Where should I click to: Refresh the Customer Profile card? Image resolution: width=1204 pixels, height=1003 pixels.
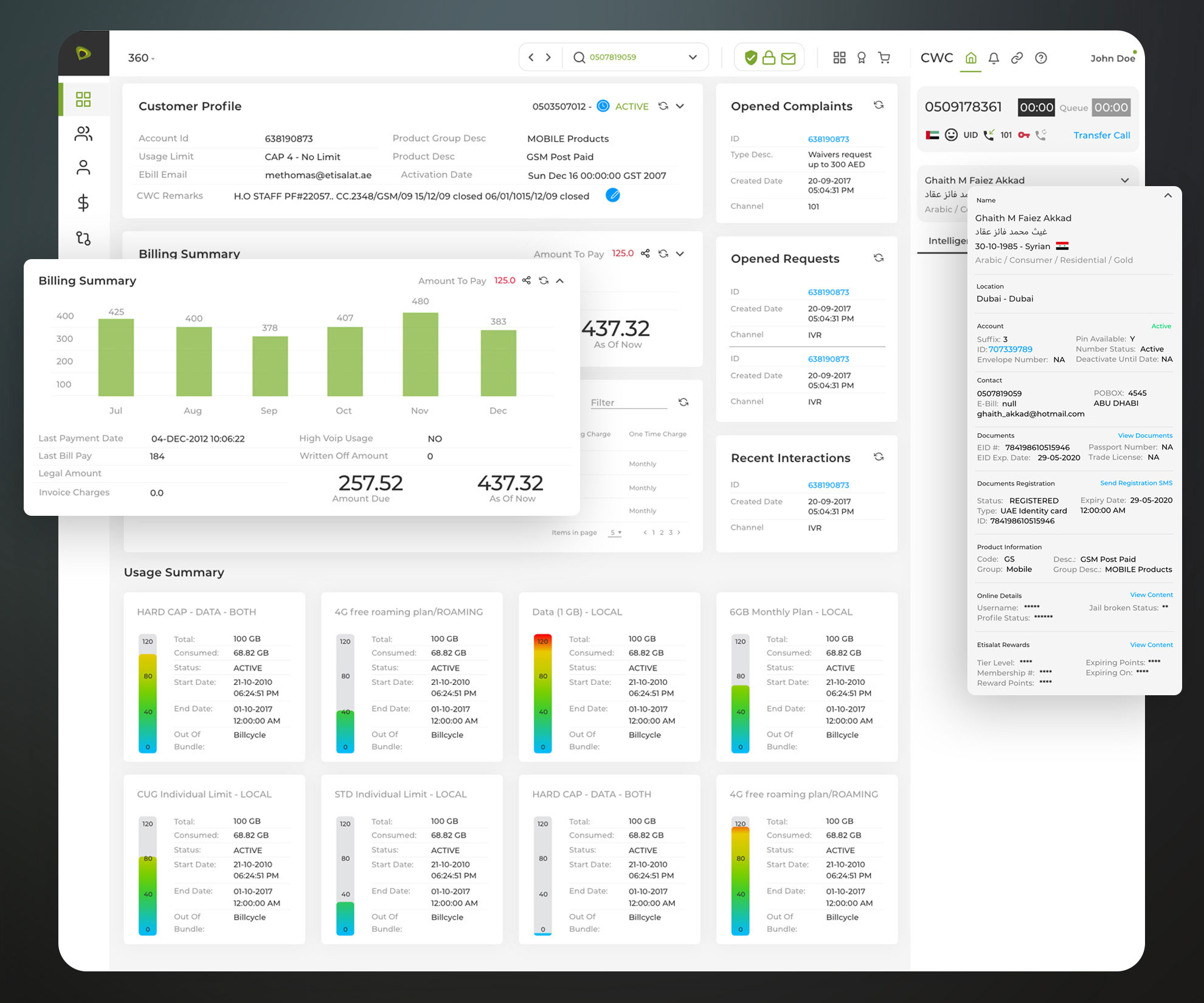click(x=663, y=106)
